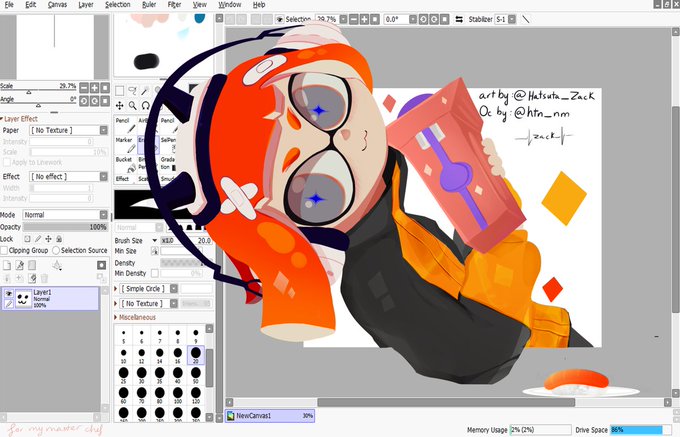Select the Move tool

(x=119, y=105)
